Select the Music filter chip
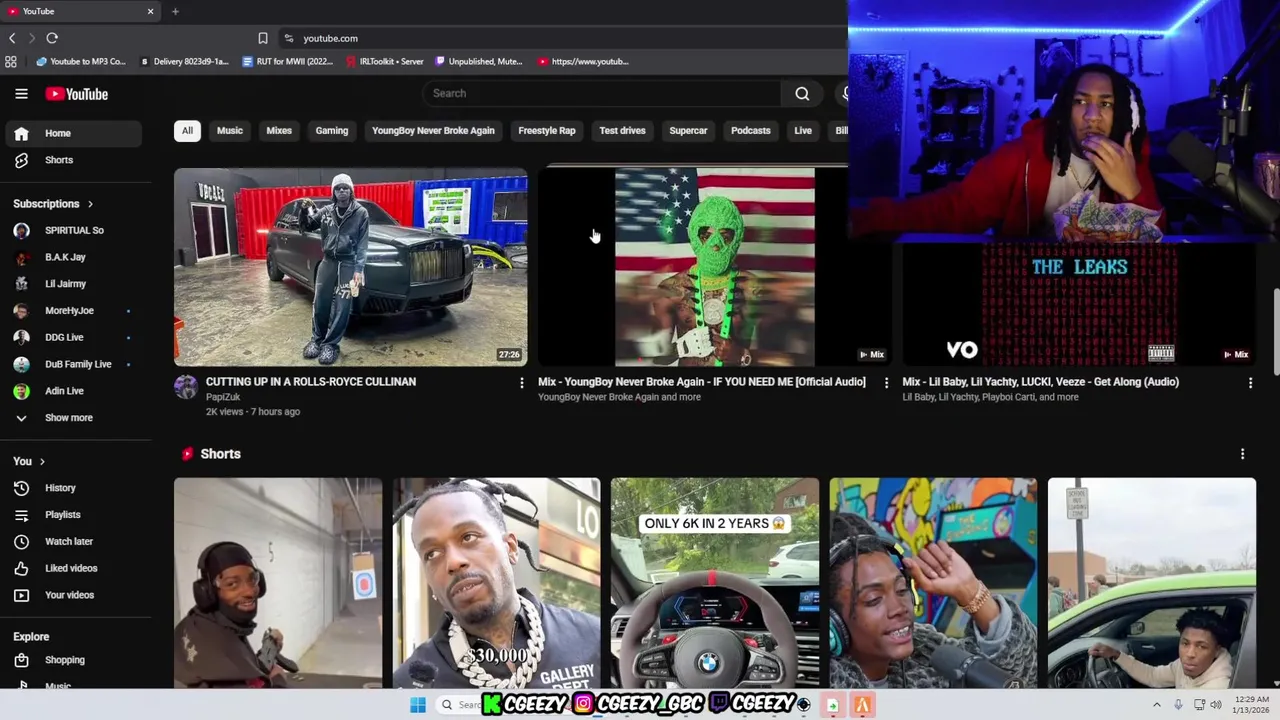 tap(230, 131)
